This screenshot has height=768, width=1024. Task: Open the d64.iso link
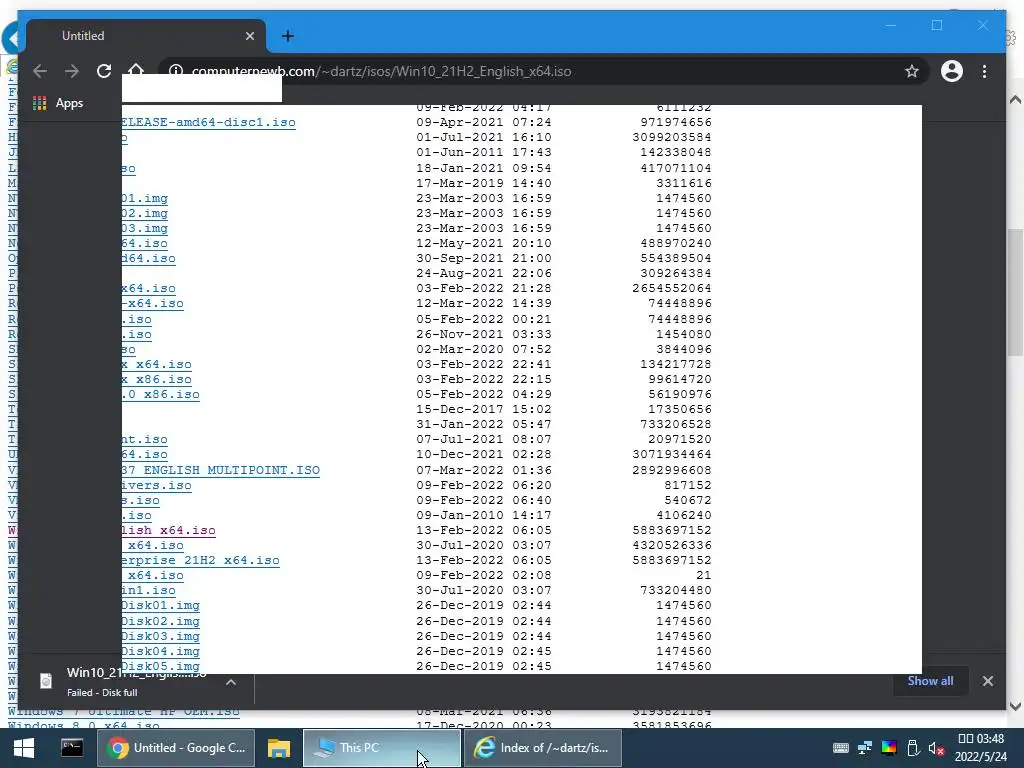[148, 258]
